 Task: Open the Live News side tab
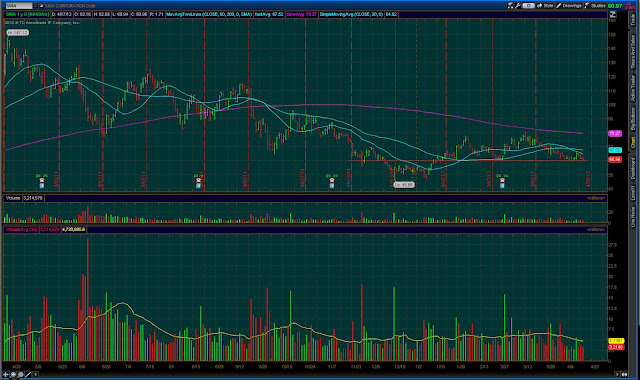(x=633, y=216)
